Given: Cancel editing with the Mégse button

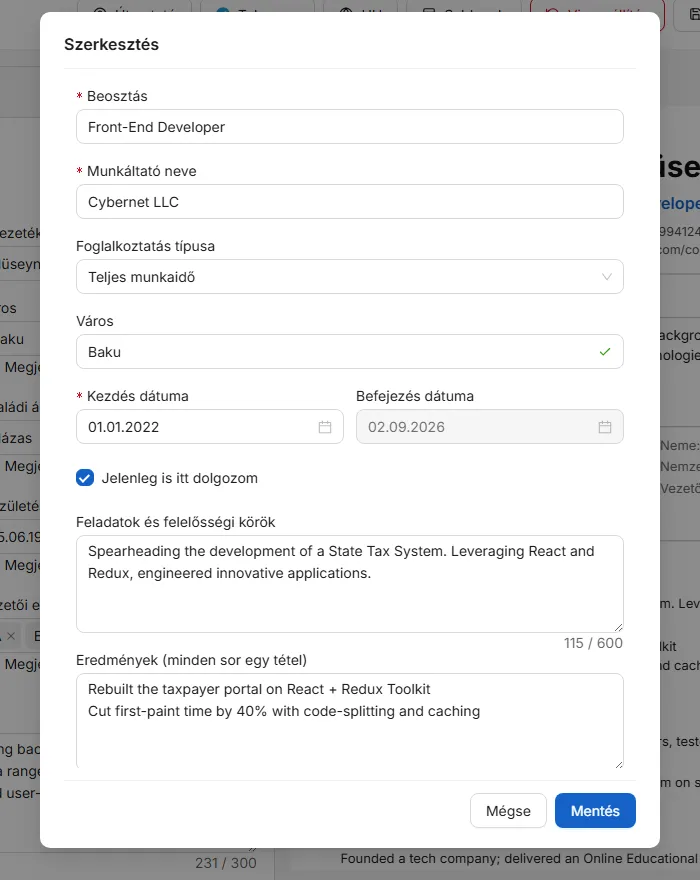Looking at the screenshot, I should coord(508,810).
